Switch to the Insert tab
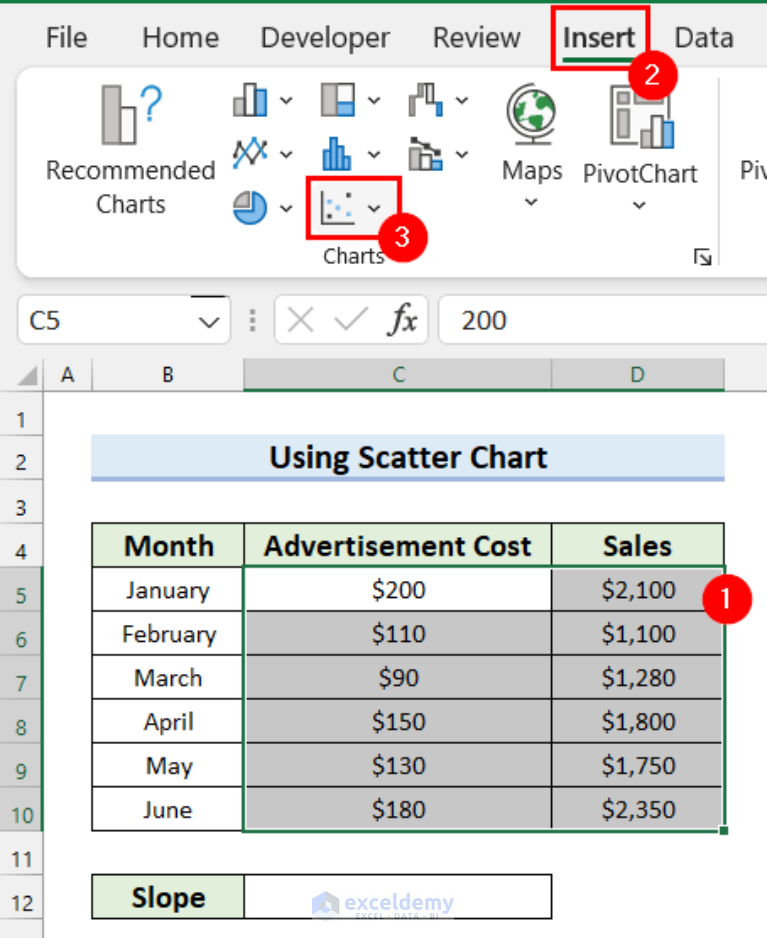This screenshot has height=938, width=767. [599, 38]
